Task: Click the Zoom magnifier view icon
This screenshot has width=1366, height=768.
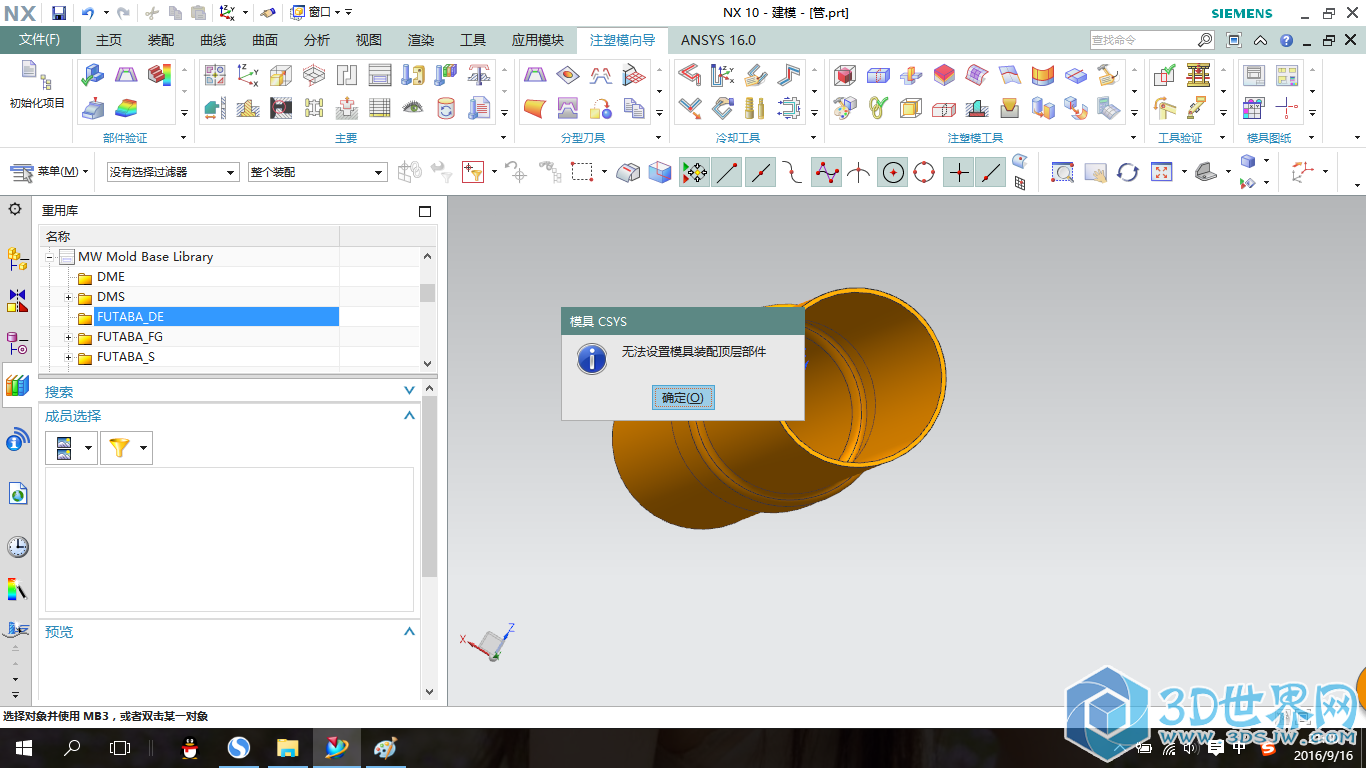Action: (x=1062, y=172)
